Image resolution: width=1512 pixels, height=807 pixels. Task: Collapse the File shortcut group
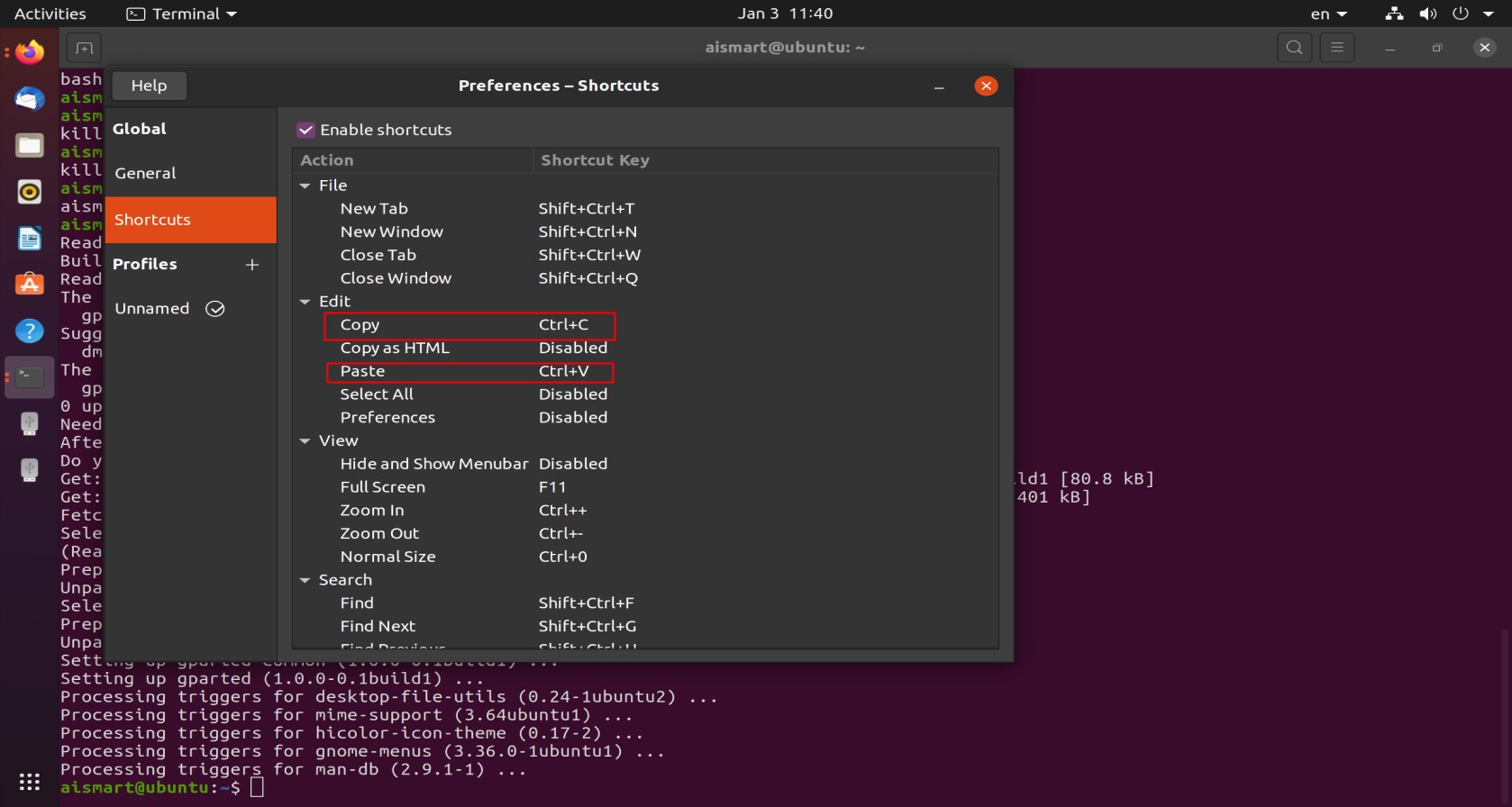(305, 186)
